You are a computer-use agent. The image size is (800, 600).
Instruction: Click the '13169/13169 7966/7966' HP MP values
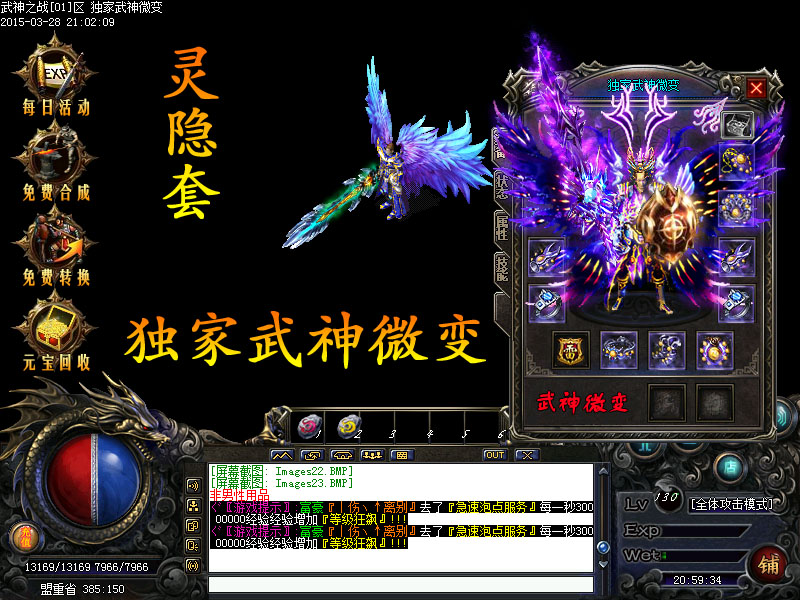[86, 567]
